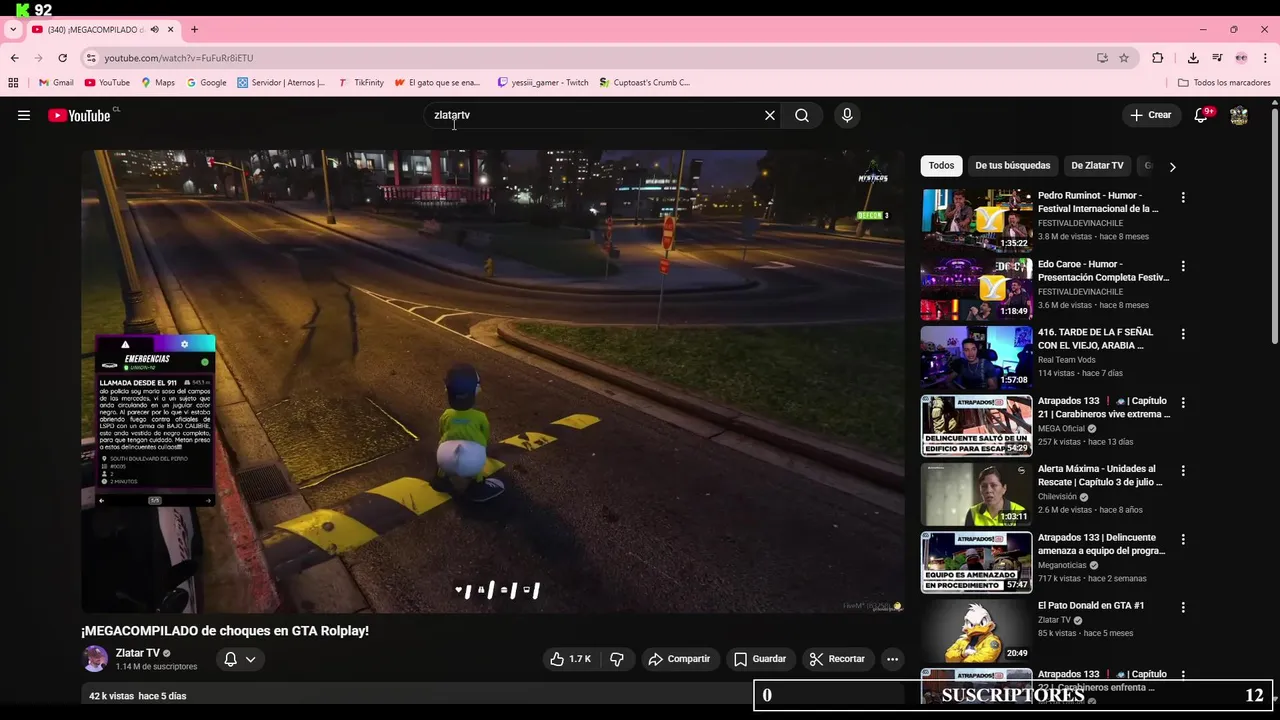Dislike the video with thumbs down
The width and height of the screenshot is (1280, 720).
point(617,659)
